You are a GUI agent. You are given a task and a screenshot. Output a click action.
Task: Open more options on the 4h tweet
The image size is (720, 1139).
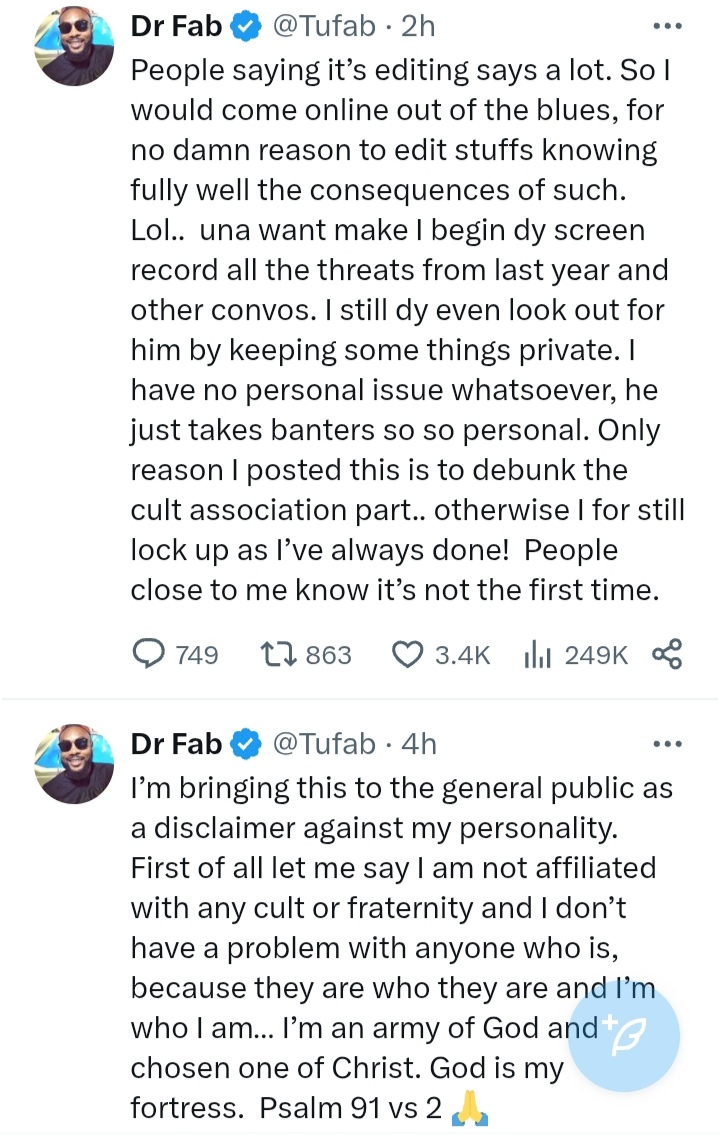tap(666, 743)
